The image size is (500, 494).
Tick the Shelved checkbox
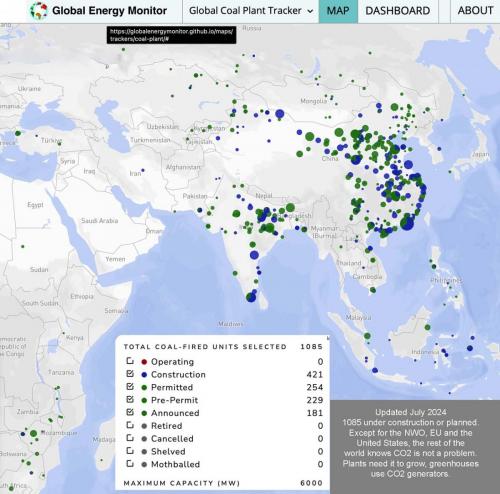130,451
